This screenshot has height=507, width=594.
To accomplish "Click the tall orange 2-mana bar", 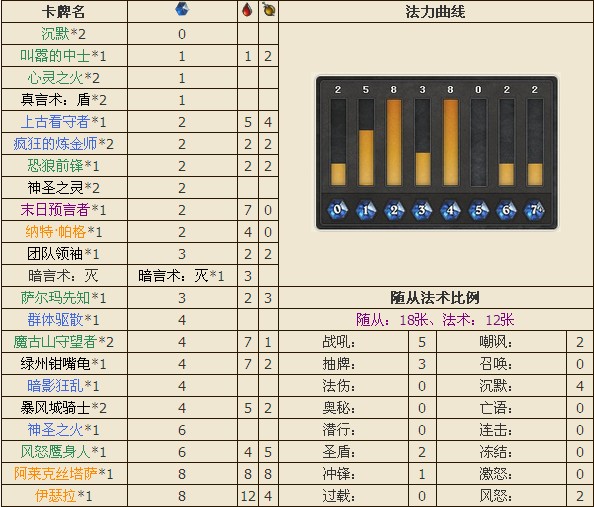I will (394, 142).
